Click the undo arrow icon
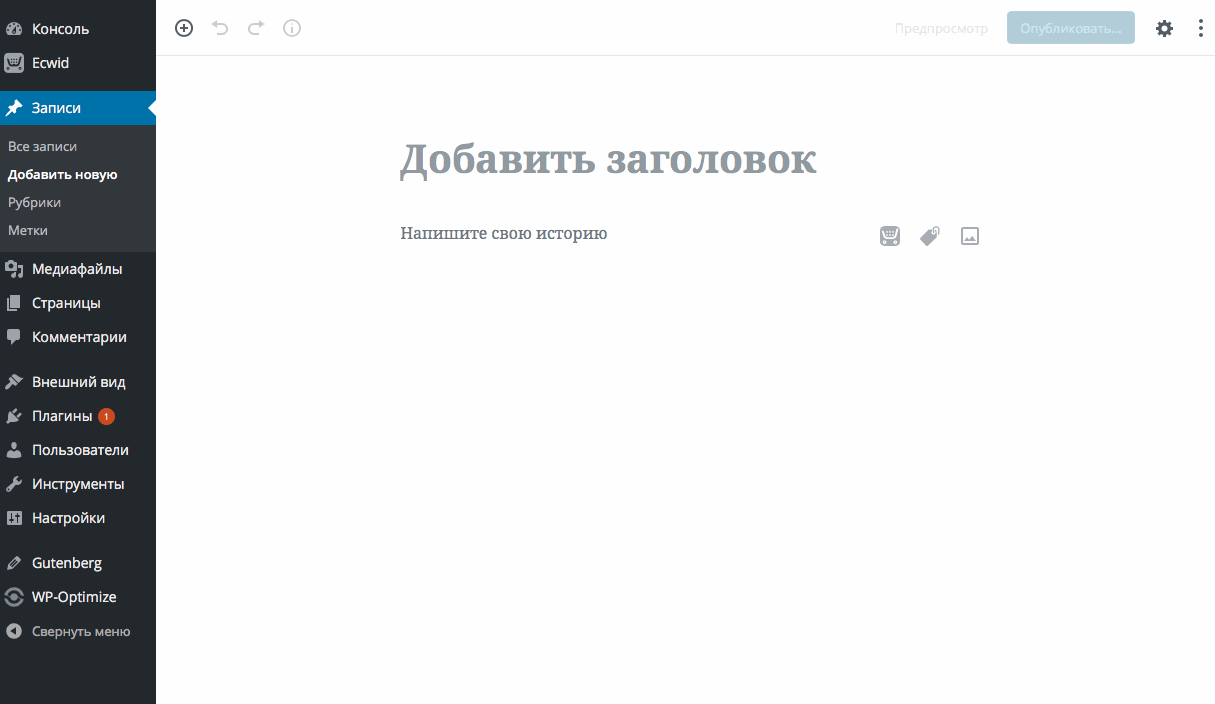 [x=220, y=28]
